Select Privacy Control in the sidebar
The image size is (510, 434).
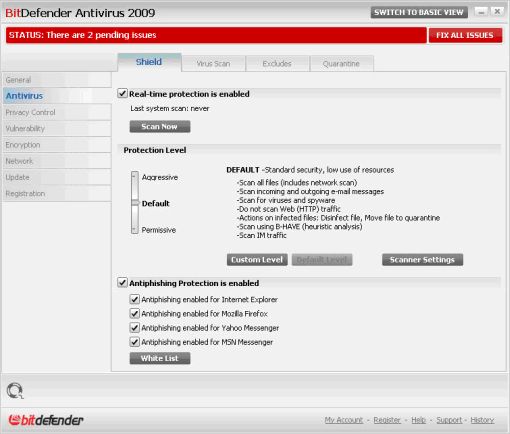point(57,112)
